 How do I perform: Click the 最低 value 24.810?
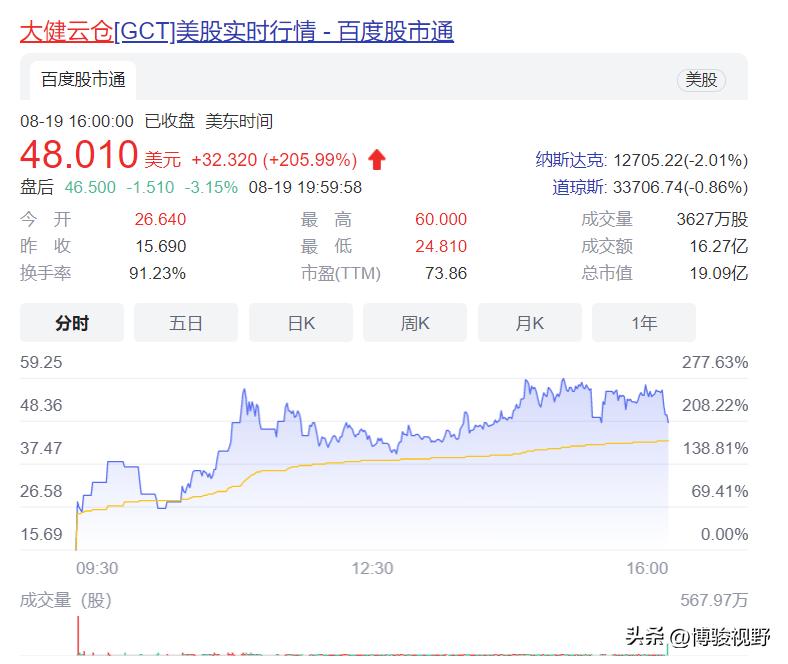441,246
